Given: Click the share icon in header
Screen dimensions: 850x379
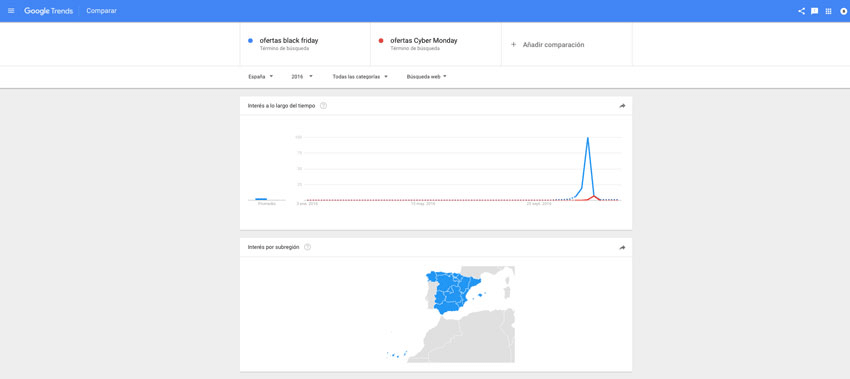Looking at the screenshot, I should 801,11.
